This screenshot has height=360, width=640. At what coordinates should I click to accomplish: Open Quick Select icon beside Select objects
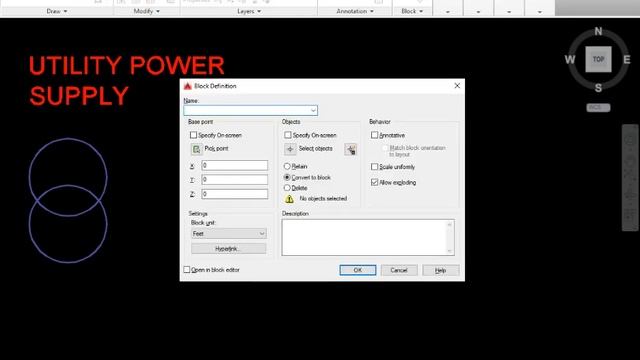tap(351, 149)
